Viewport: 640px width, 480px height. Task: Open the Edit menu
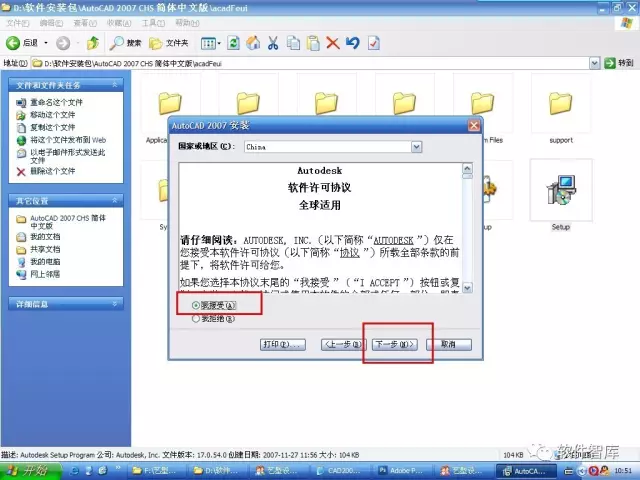point(51,23)
